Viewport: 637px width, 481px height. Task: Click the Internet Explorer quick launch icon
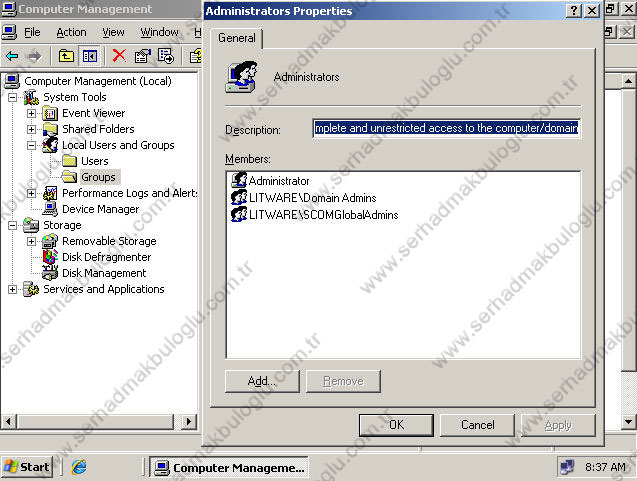pos(79,467)
